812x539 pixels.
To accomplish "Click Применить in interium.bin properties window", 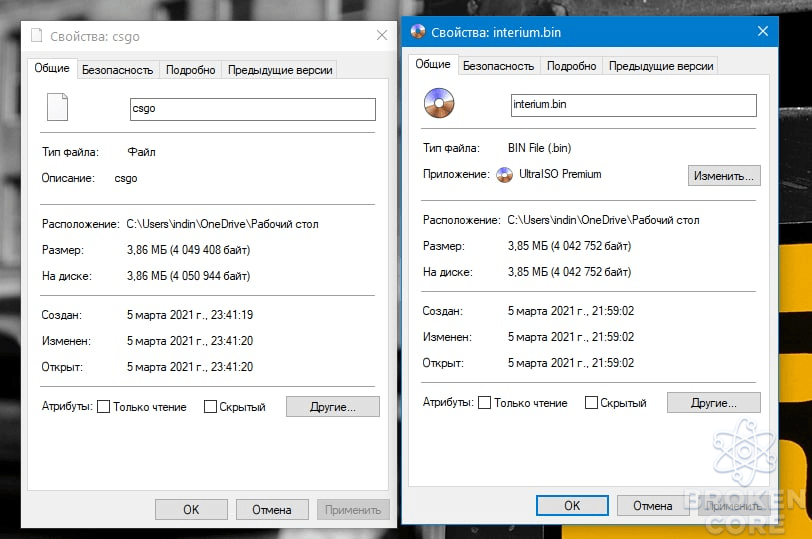I will [734, 506].
